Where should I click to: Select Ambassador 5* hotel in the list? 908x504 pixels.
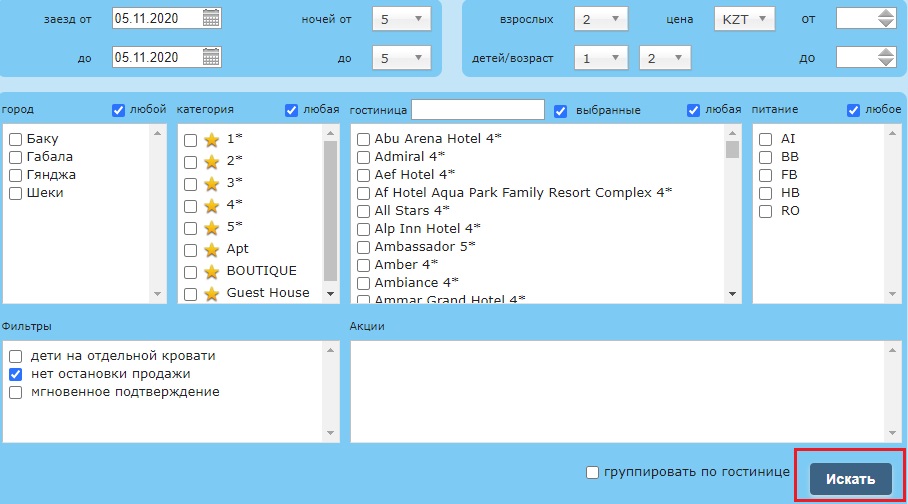tap(365, 247)
